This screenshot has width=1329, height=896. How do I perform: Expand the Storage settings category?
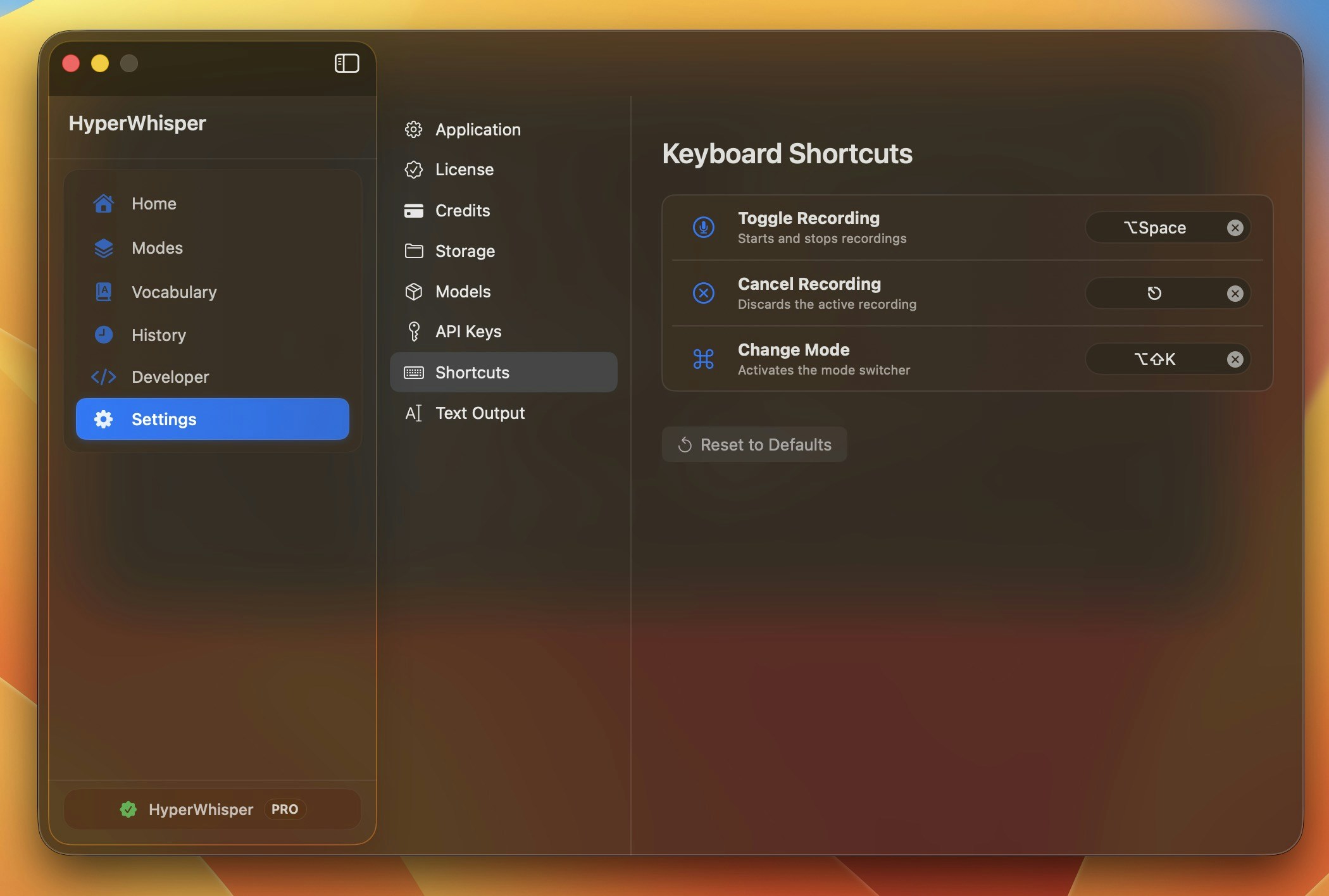tap(465, 251)
